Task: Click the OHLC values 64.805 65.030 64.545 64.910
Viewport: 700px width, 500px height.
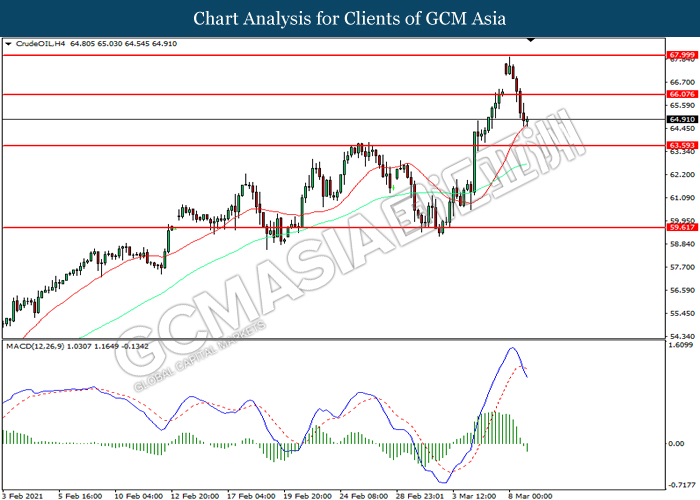Action: (124, 44)
